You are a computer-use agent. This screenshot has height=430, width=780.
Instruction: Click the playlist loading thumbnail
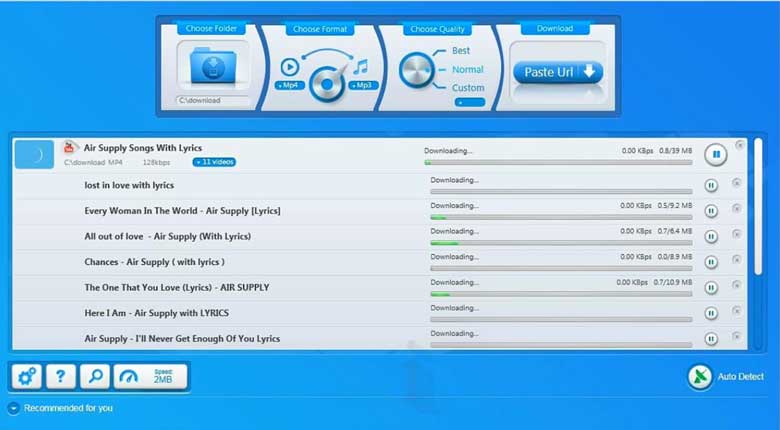[x=34, y=154]
